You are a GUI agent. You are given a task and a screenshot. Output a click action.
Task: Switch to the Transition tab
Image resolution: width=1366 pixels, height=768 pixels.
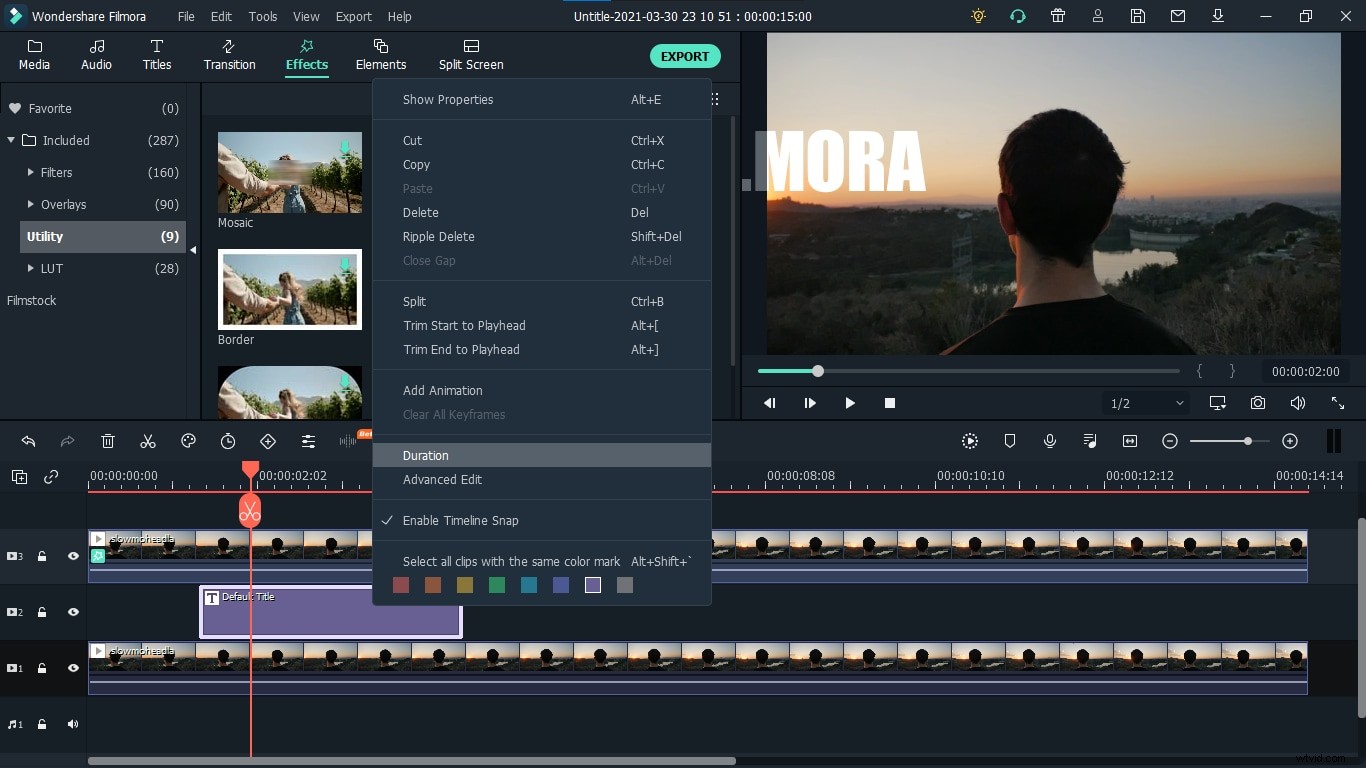tap(229, 55)
